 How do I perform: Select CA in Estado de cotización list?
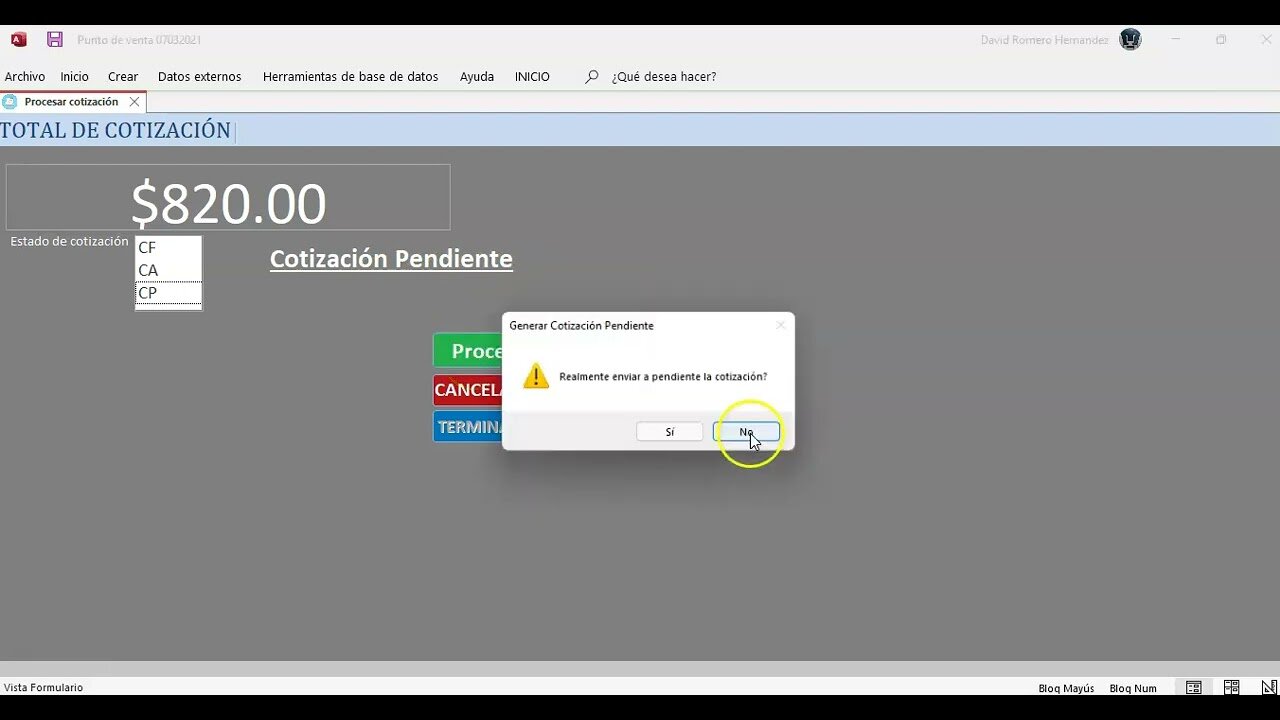[x=168, y=270]
